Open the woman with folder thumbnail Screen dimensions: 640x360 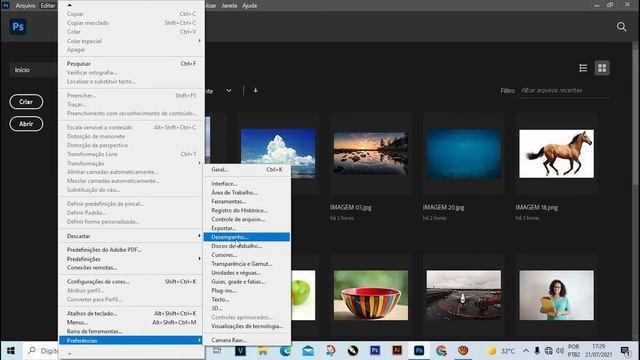(x=556, y=295)
